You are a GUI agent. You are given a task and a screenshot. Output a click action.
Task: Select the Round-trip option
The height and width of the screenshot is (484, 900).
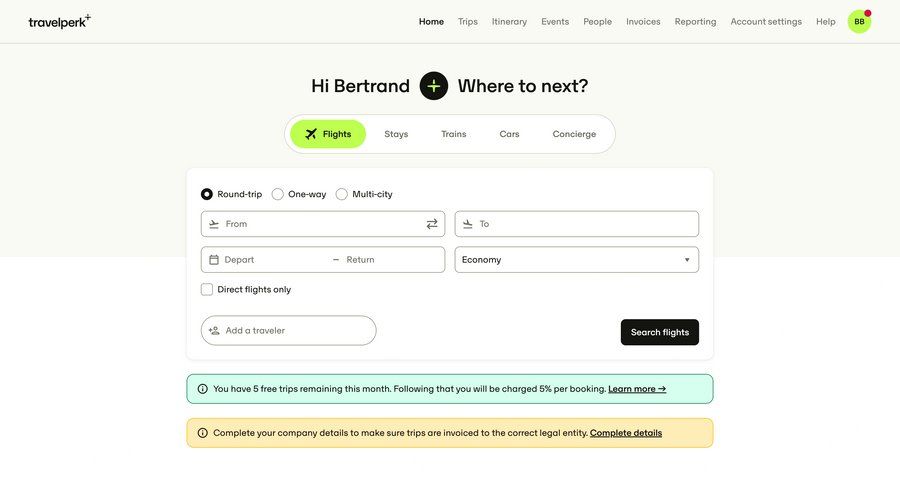point(207,194)
